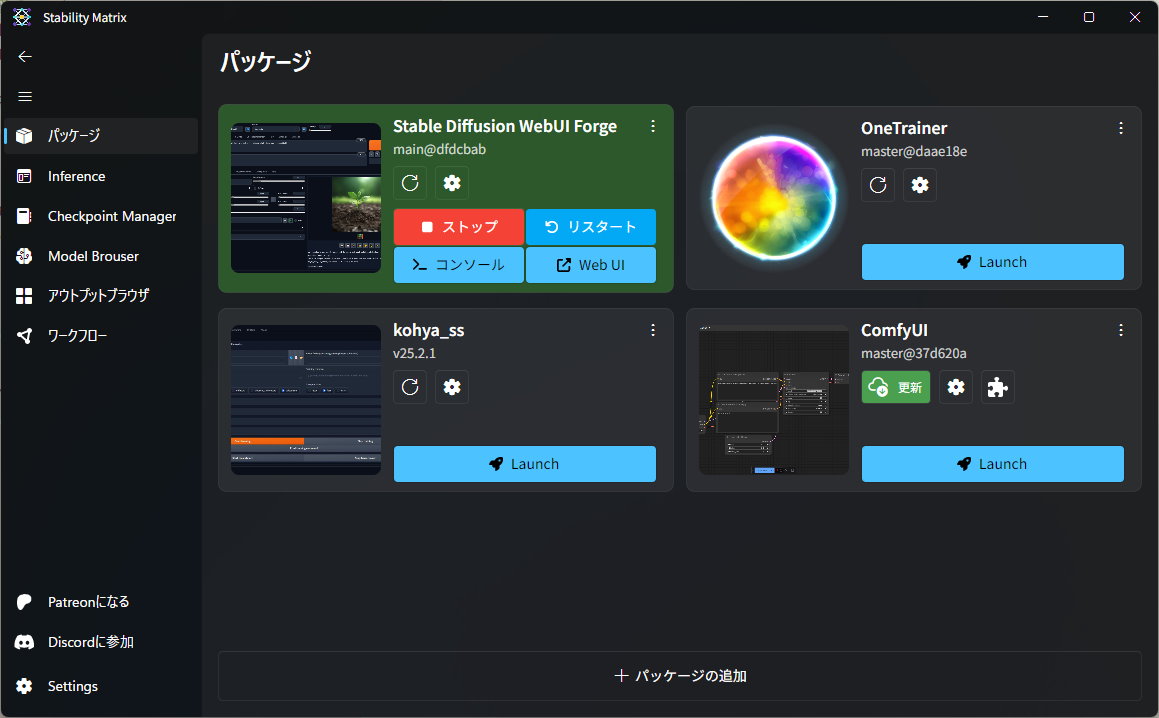Viewport: 1159px width, 718px height.
Task: Open settings gear for Stable Diffusion WebUI Forge
Action: 452,183
